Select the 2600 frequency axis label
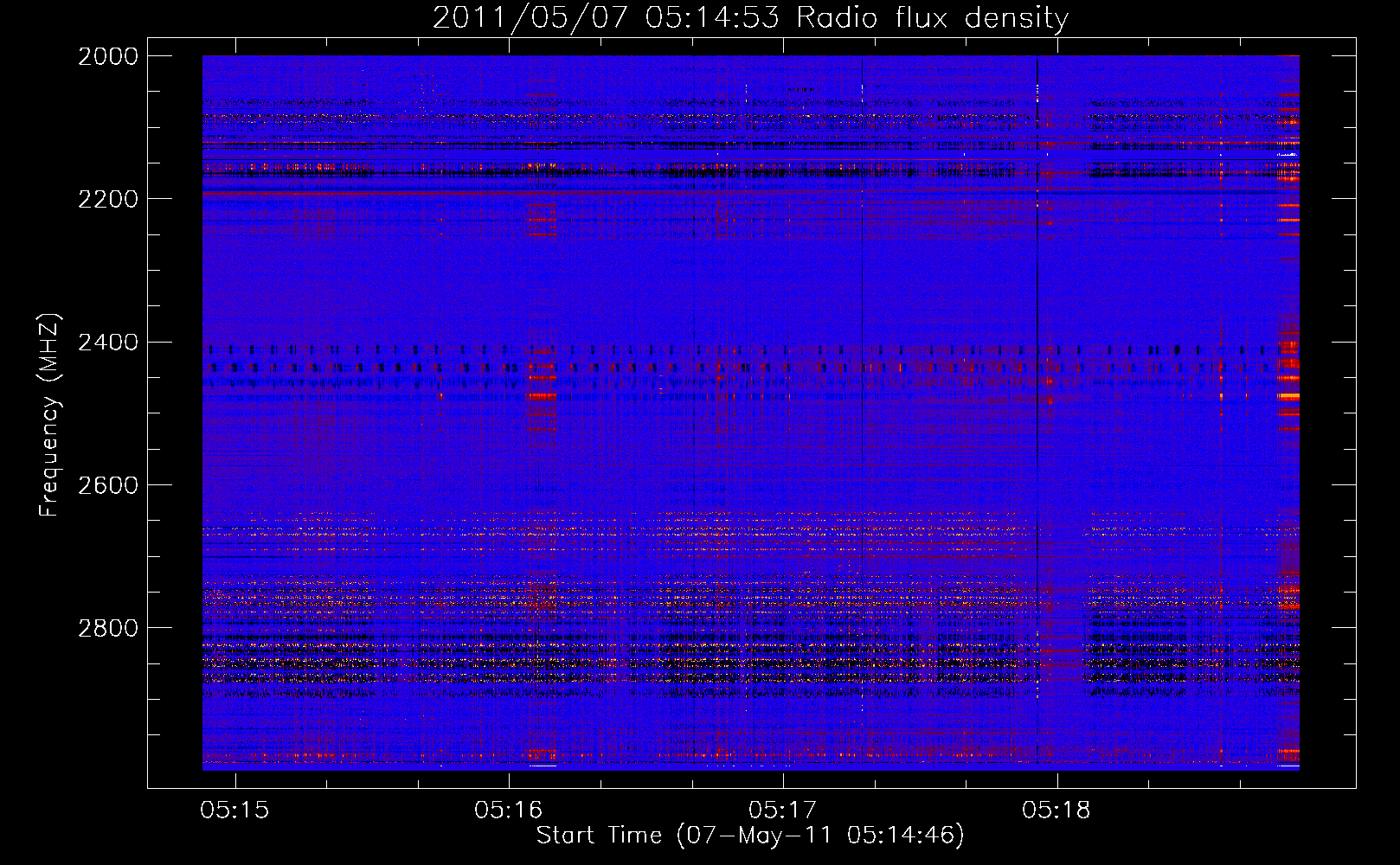The width and height of the screenshot is (1400, 865). (x=108, y=485)
